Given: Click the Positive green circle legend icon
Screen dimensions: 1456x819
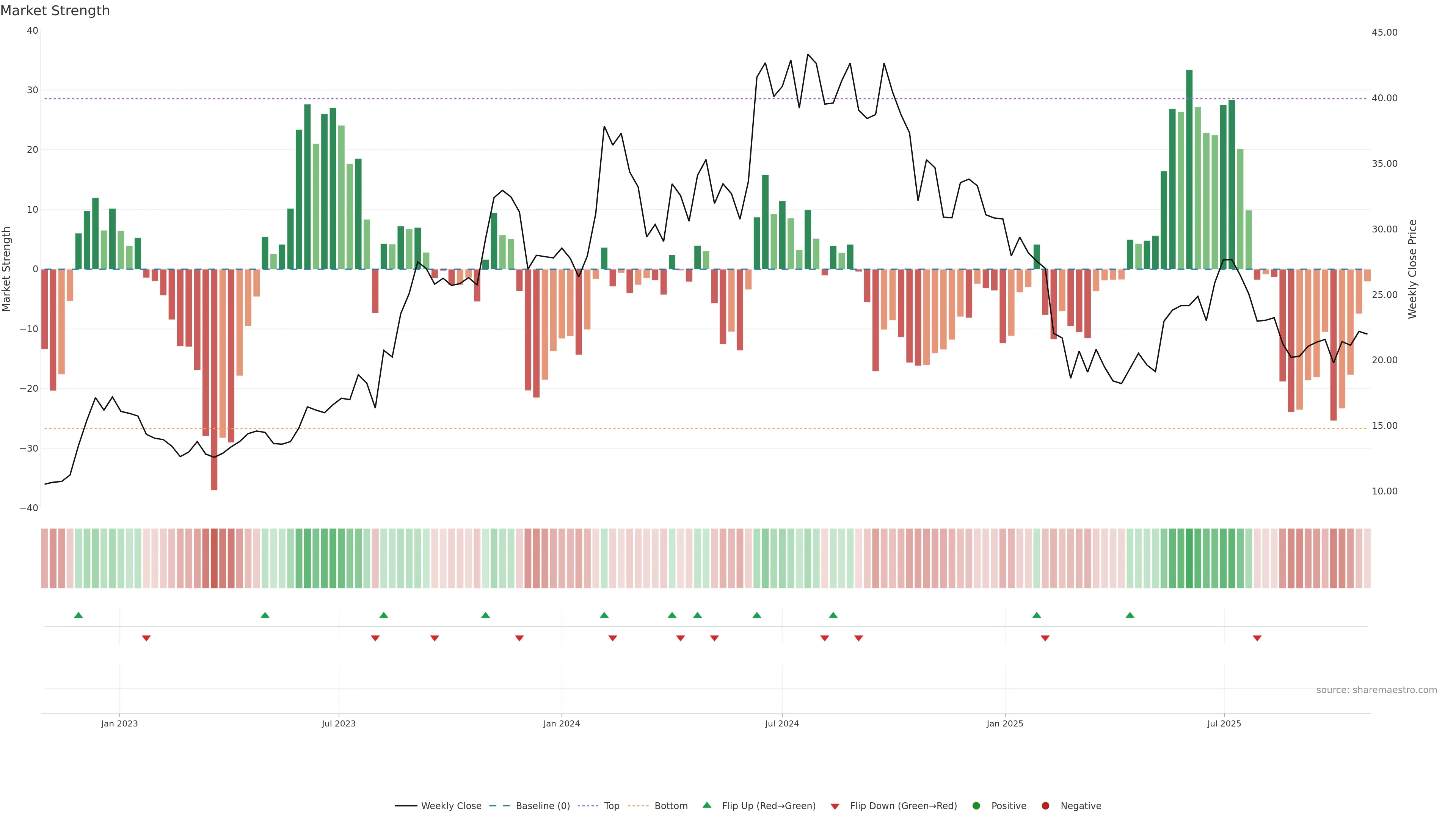Looking at the screenshot, I should coord(976,806).
